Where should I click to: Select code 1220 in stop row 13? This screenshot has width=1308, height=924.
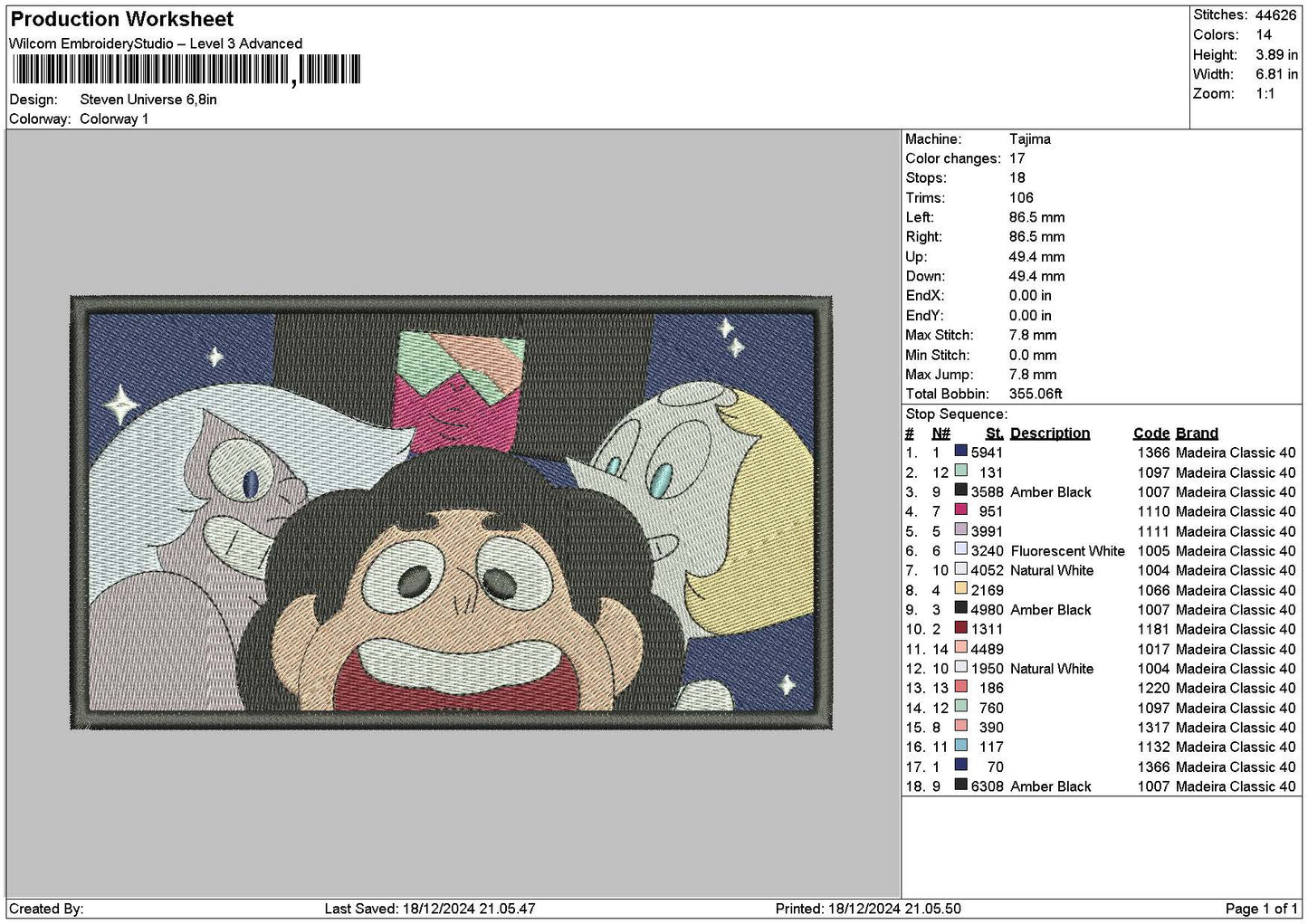click(1154, 688)
